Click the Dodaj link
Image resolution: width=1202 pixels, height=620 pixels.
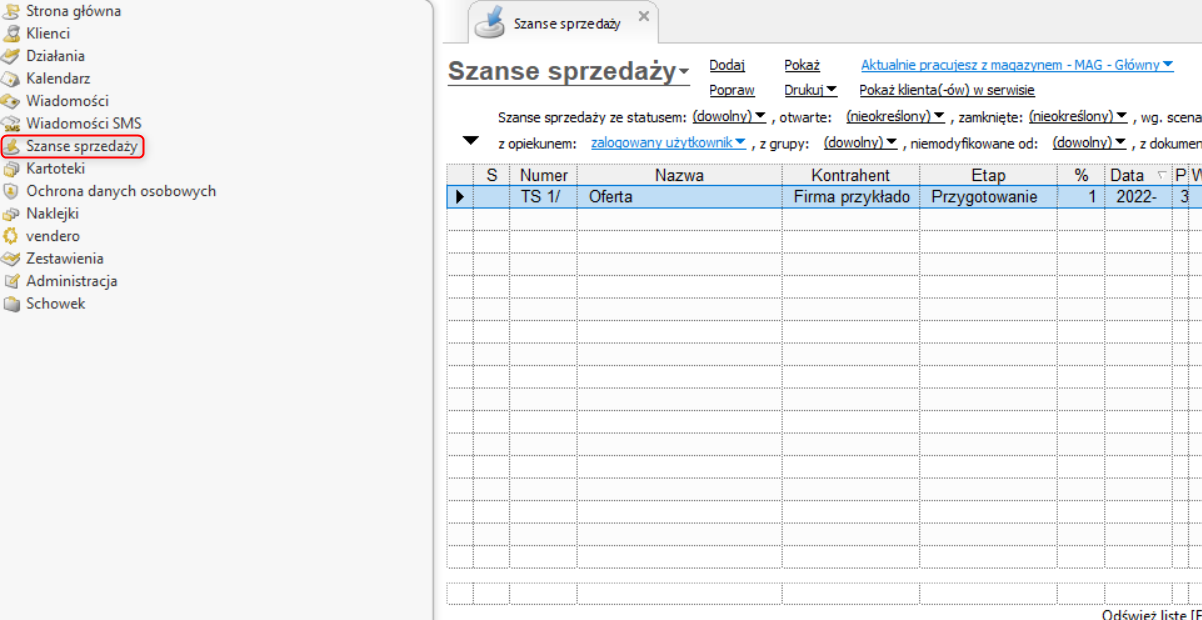coord(727,66)
